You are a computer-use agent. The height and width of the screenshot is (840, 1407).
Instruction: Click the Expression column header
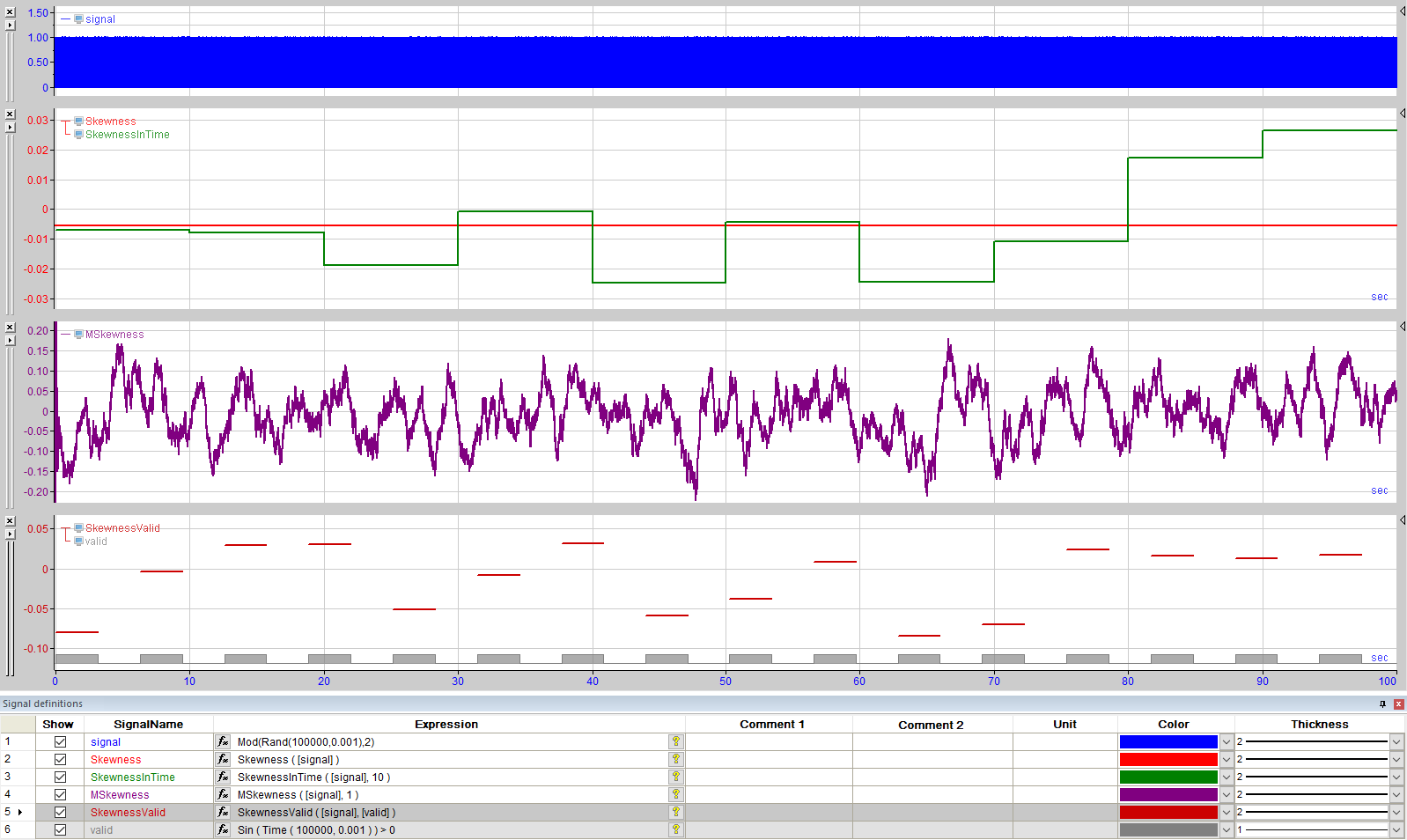tap(446, 725)
